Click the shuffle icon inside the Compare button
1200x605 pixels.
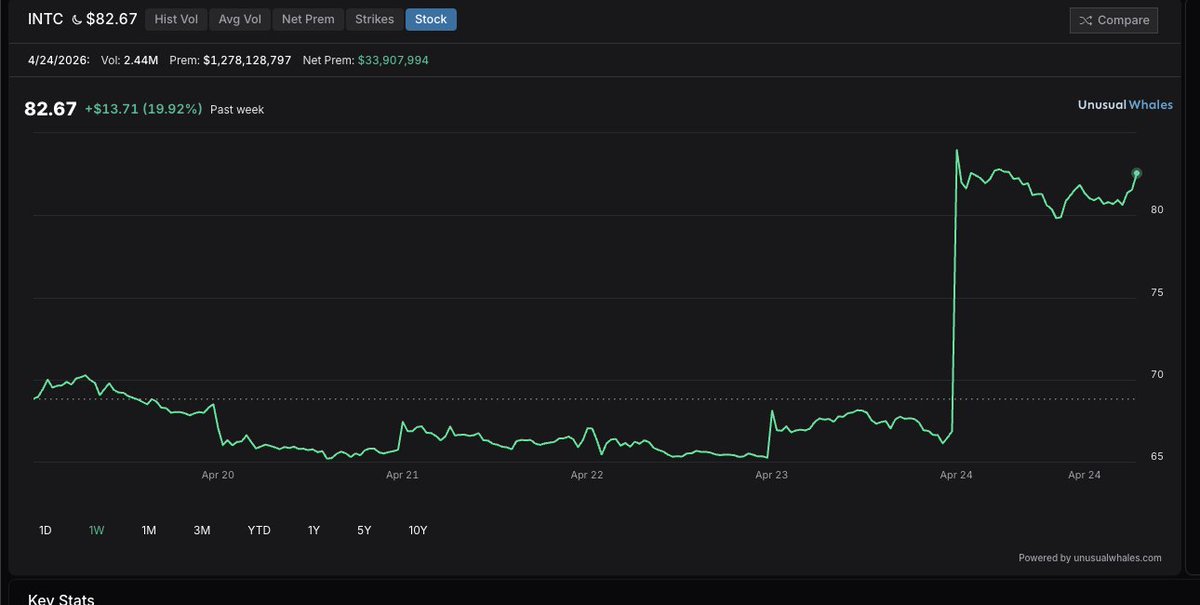(1088, 19)
